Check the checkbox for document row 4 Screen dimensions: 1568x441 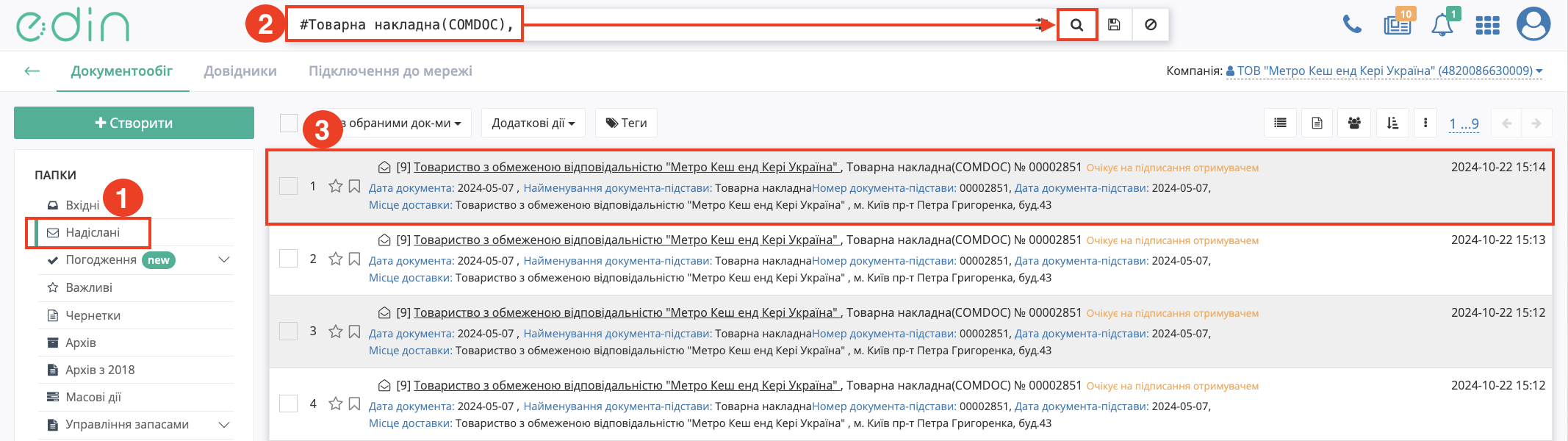[x=289, y=404]
